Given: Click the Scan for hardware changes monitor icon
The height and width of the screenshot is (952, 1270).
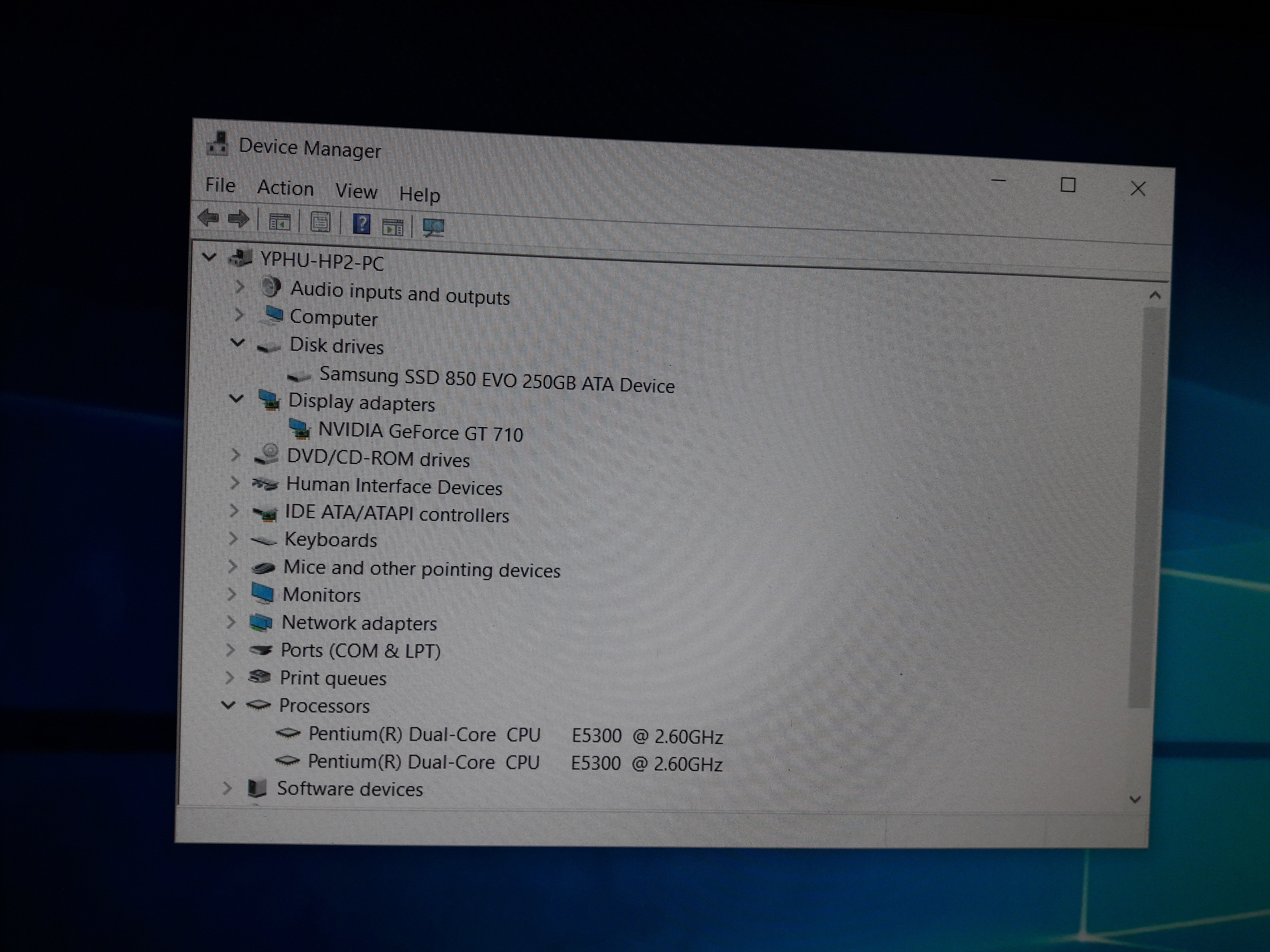Looking at the screenshot, I should 433,227.
